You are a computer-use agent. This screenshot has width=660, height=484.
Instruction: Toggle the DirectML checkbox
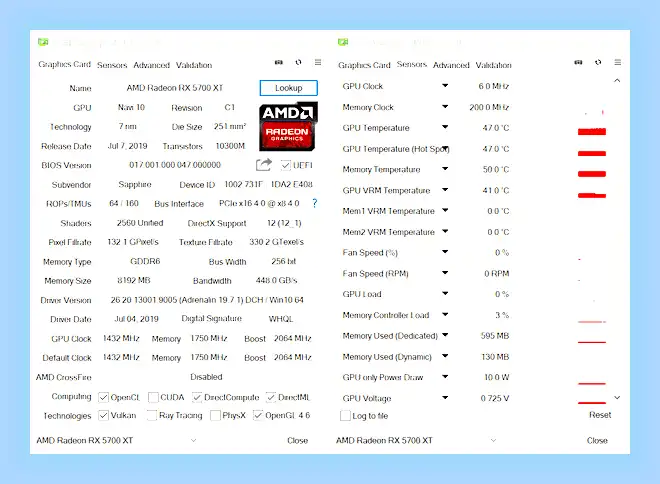(x=271, y=397)
